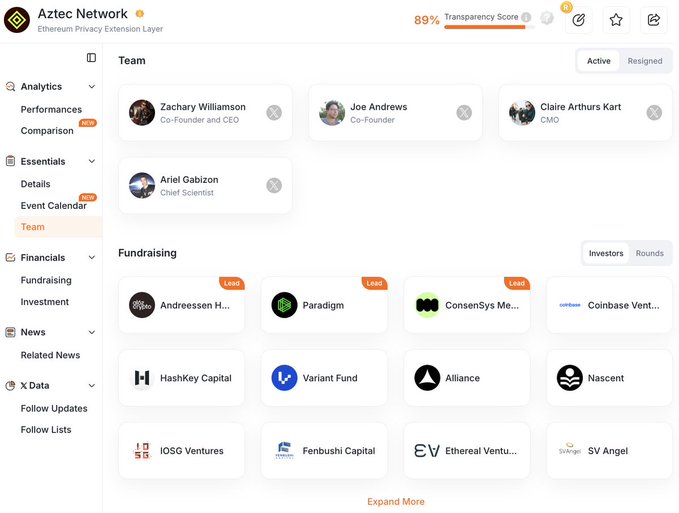Collapse the X Data section chevron

92,386
